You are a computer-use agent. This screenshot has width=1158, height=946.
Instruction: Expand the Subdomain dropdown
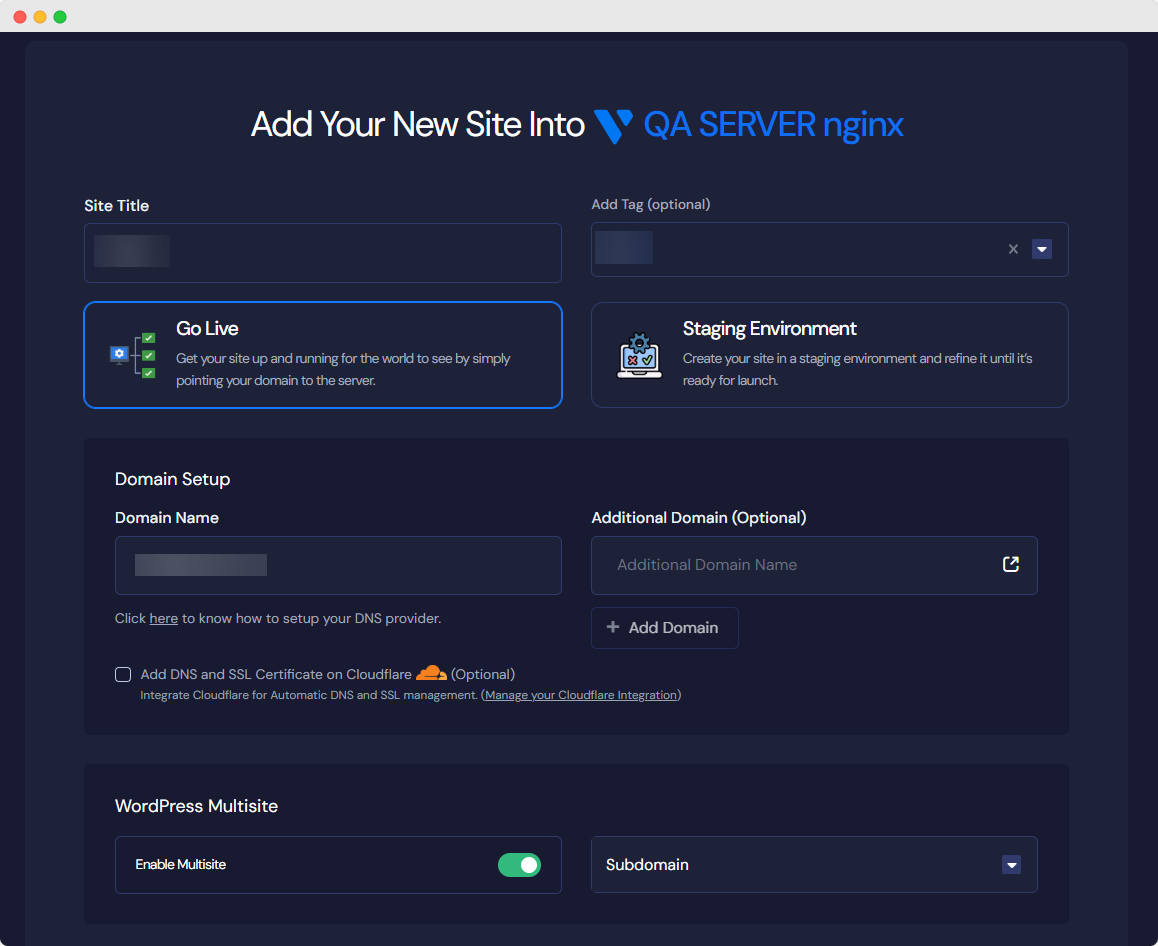[1011, 864]
